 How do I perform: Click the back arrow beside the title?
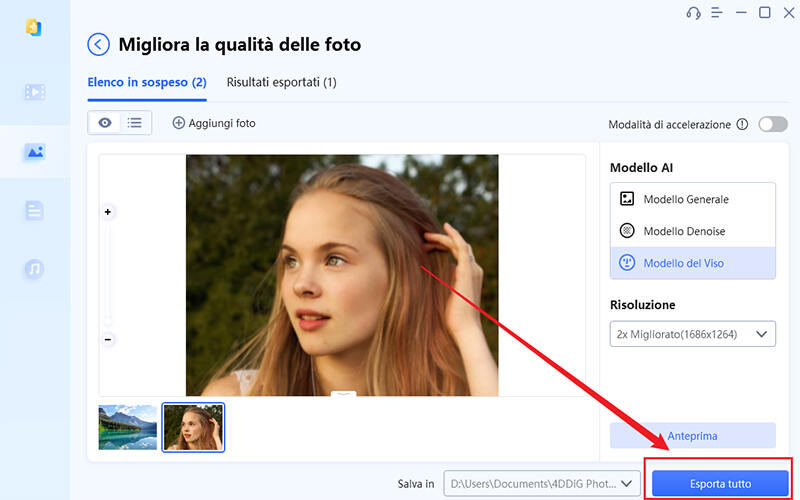(x=98, y=44)
